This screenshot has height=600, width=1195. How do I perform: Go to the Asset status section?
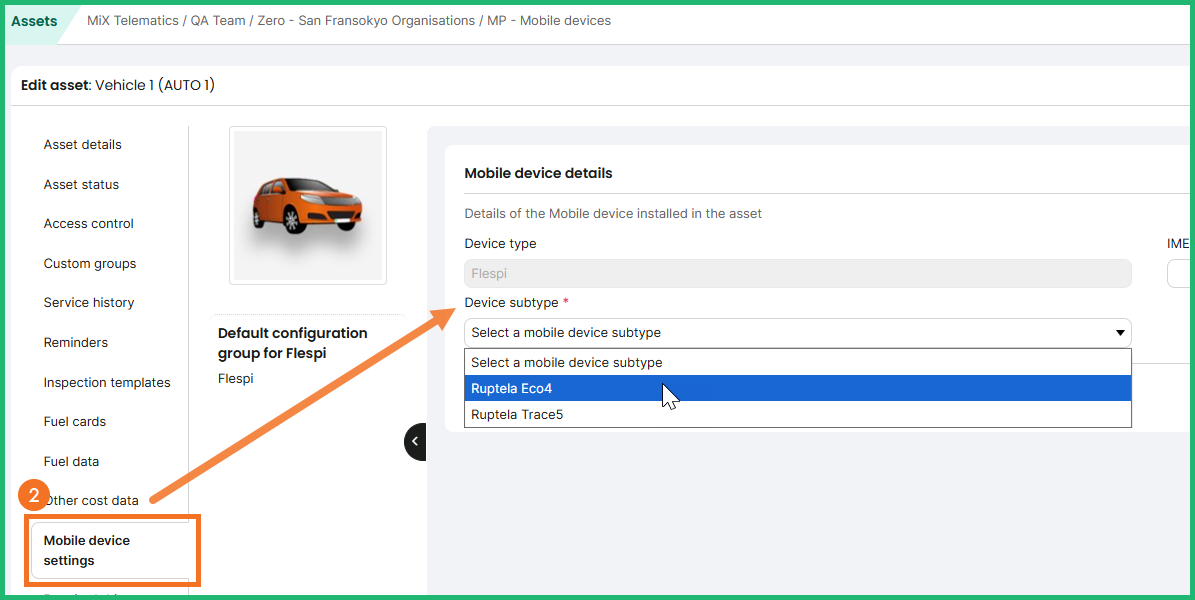tap(81, 185)
